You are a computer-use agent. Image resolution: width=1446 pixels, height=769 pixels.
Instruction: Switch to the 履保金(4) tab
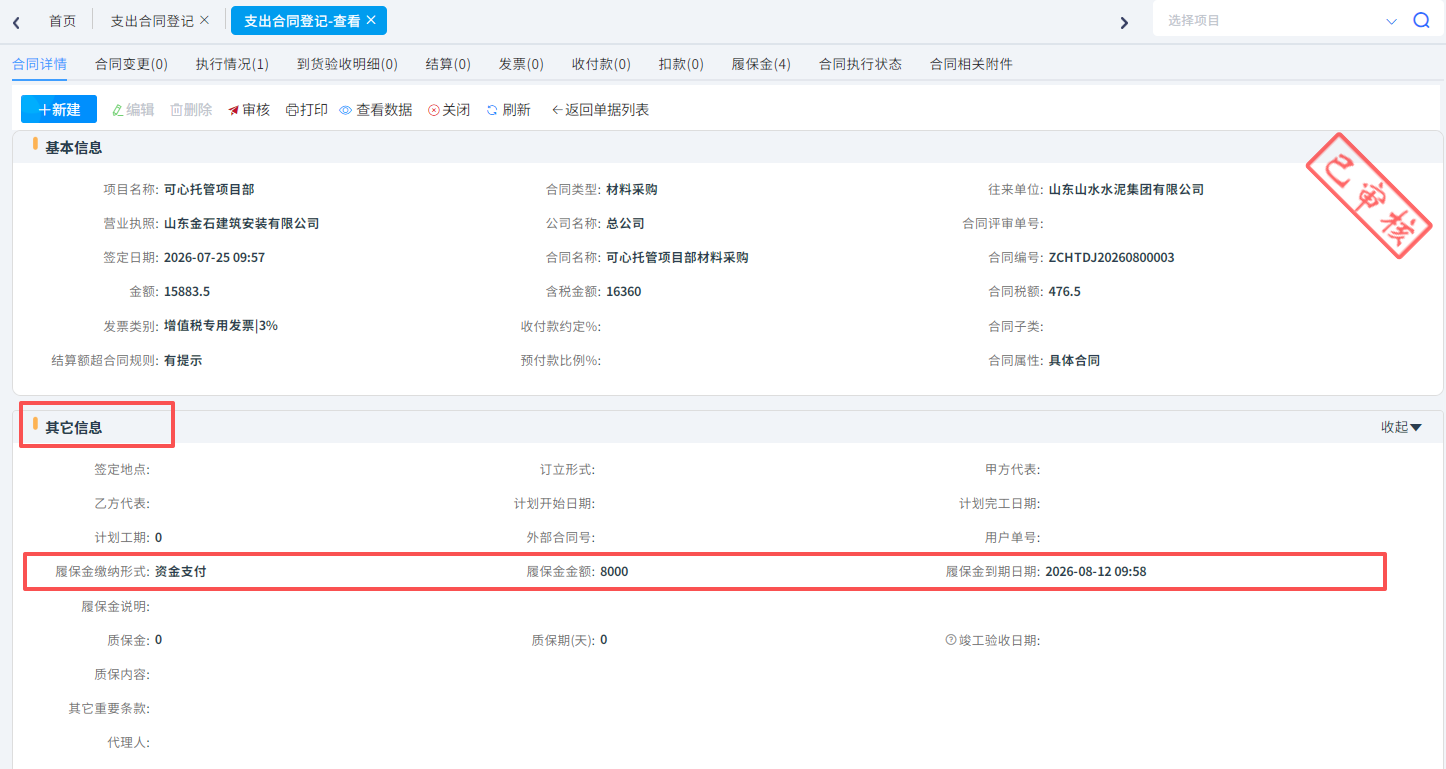click(761, 64)
